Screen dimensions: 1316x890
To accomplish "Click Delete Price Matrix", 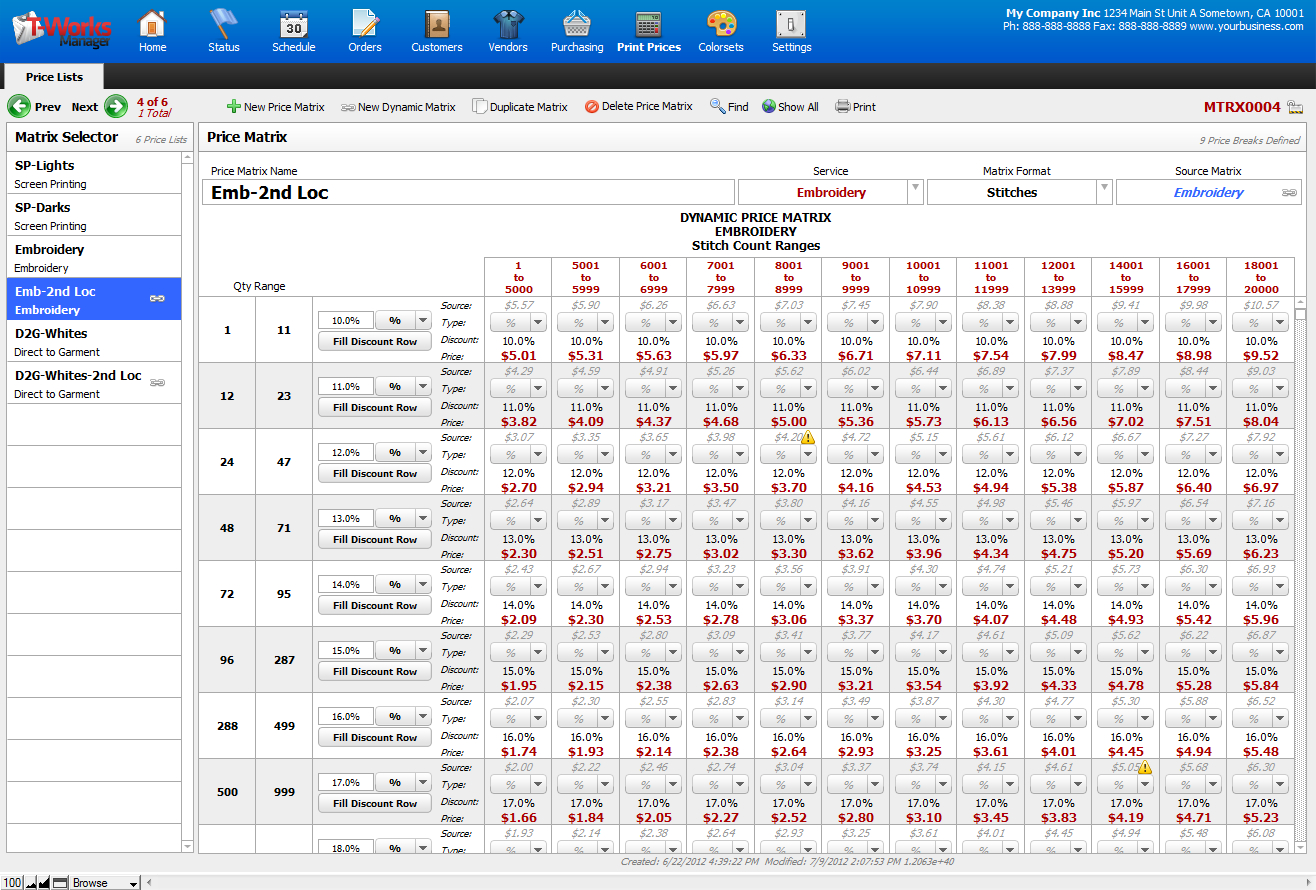I will tap(639, 107).
